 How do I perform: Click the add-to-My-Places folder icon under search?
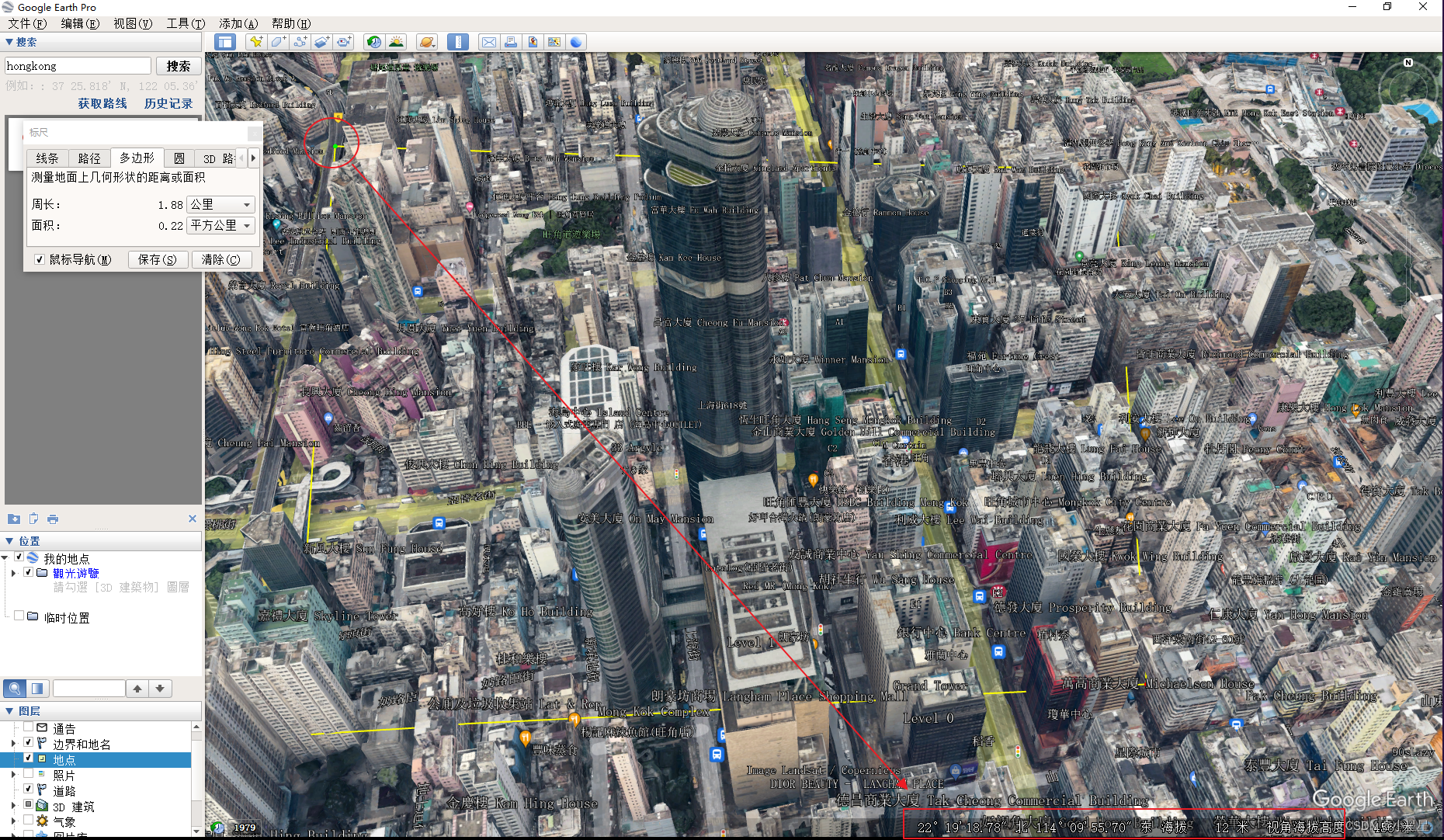[14, 519]
